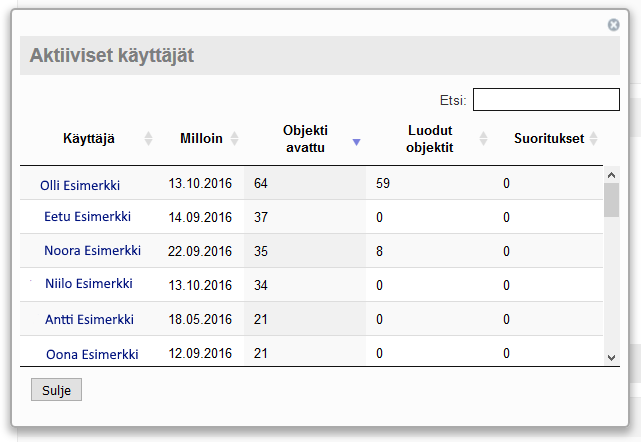Click the Aktiiviset käyttäjät title

tap(112, 56)
